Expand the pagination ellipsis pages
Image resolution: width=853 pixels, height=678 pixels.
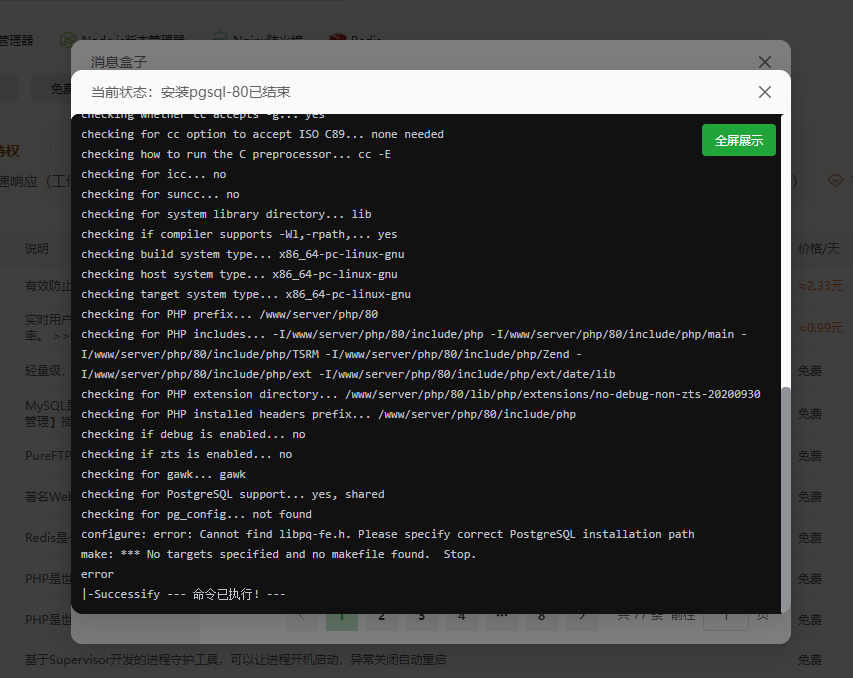point(501,616)
